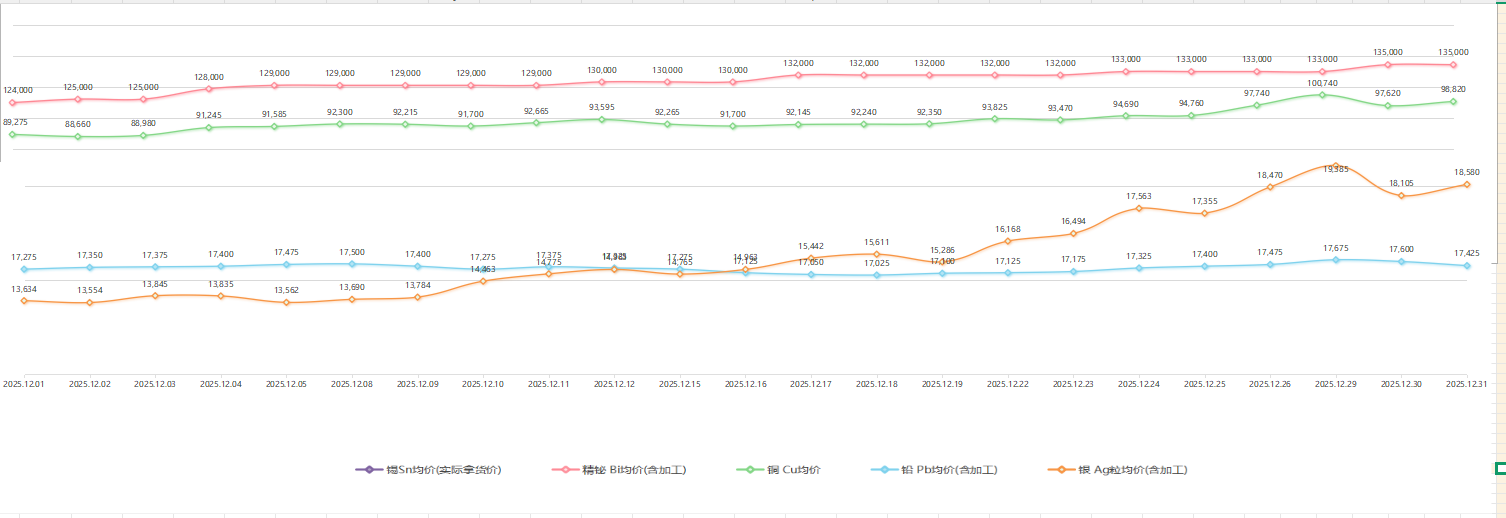Select the 锡Sn均价(实际拿货价) legend label

tap(443, 470)
